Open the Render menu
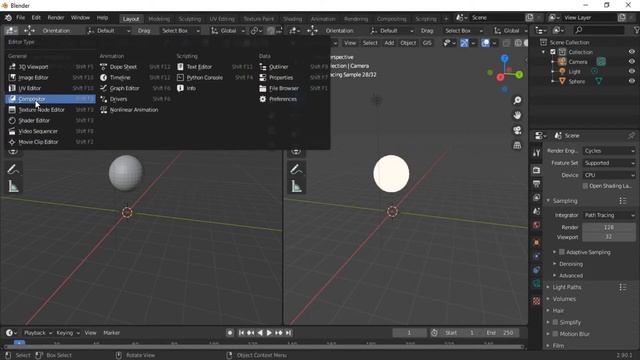This screenshot has height=360, width=640. (56, 18)
